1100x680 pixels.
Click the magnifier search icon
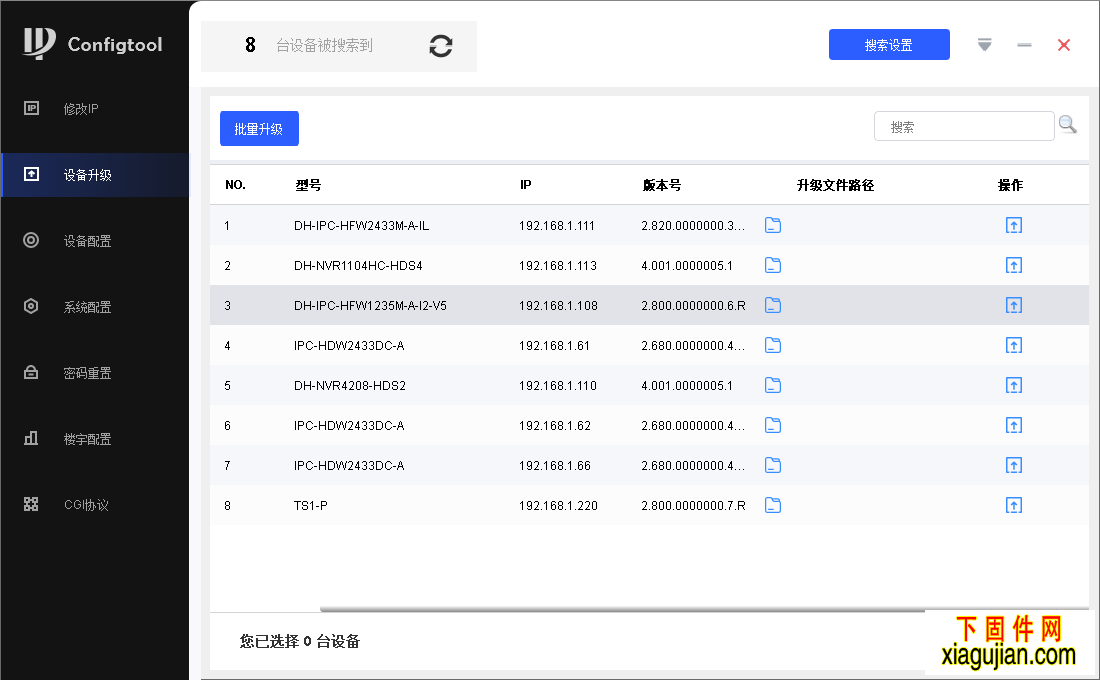tap(1068, 125)
